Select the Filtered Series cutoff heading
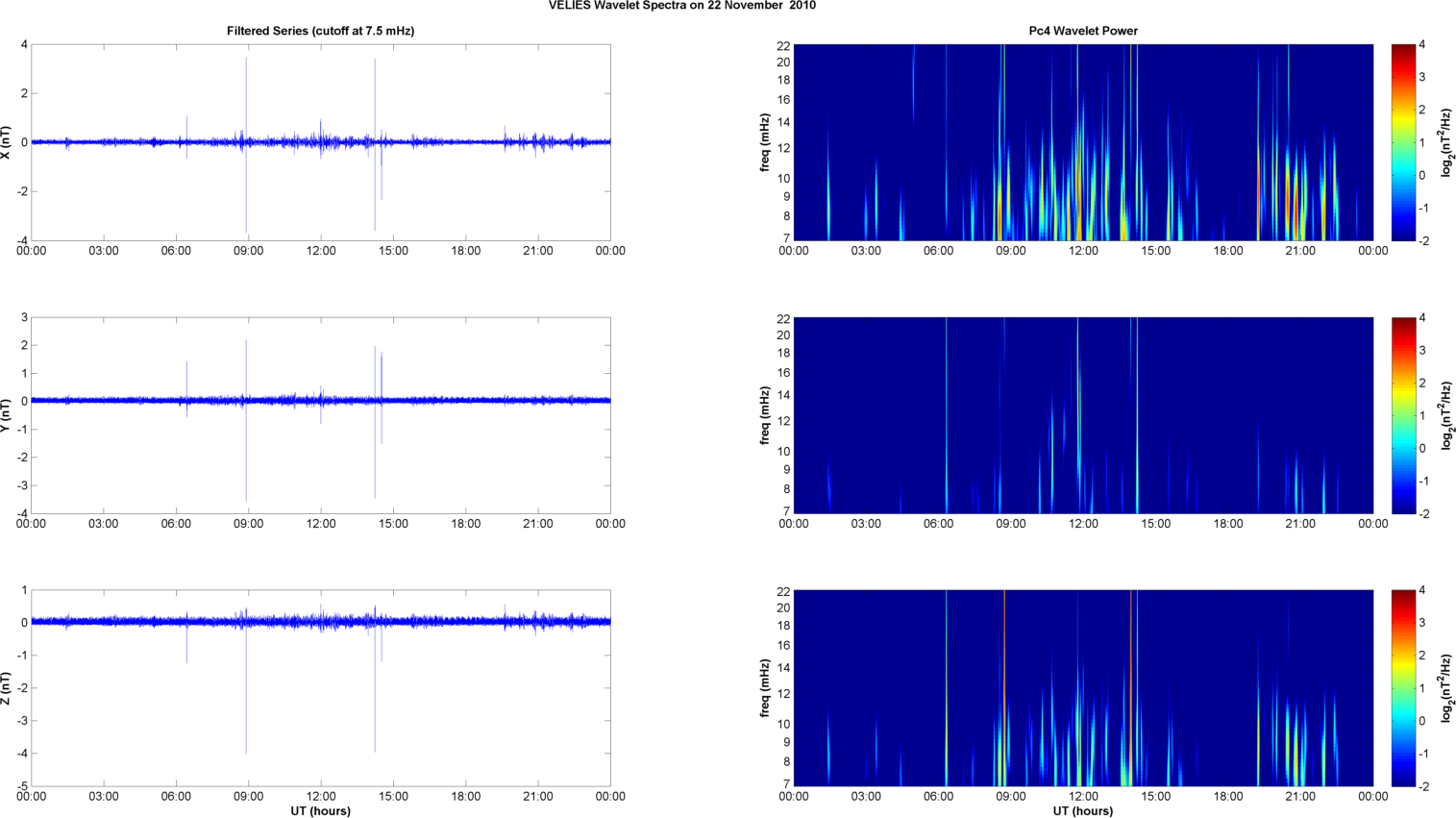Screen dimensions: 1456x818 pos(320,31)
